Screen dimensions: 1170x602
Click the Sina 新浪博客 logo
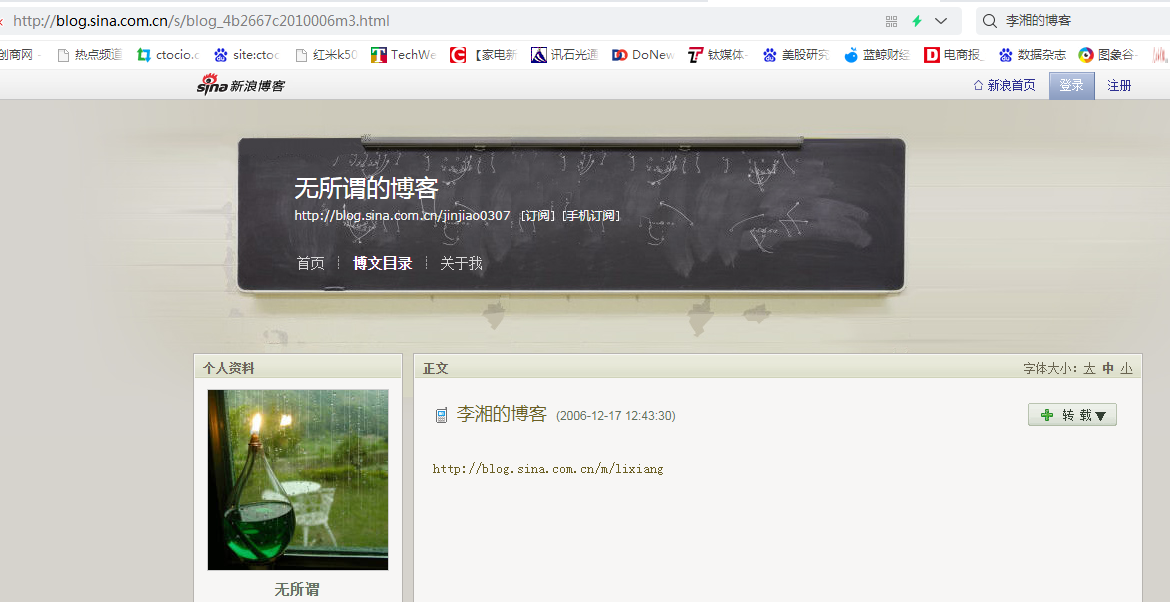(x=241, y=85)
